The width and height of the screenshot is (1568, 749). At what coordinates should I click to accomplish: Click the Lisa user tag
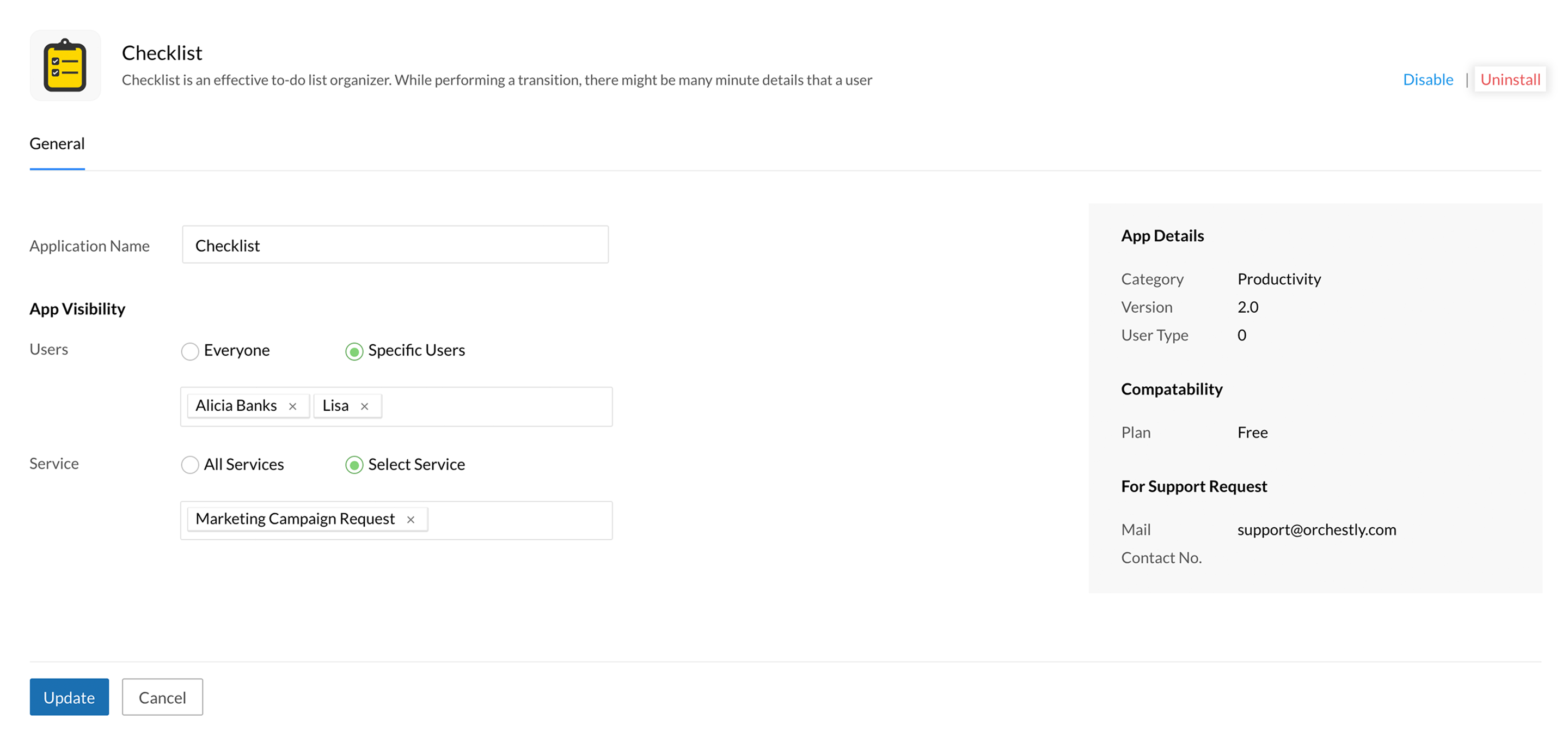coord(335,406)
